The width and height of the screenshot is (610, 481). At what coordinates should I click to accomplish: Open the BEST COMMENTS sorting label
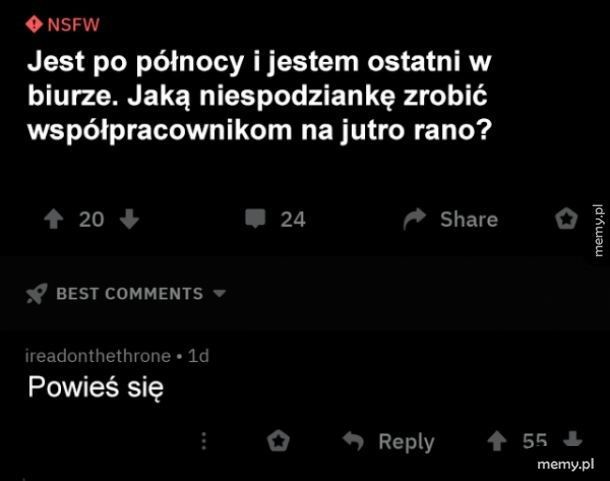click(x=130, y=293)
